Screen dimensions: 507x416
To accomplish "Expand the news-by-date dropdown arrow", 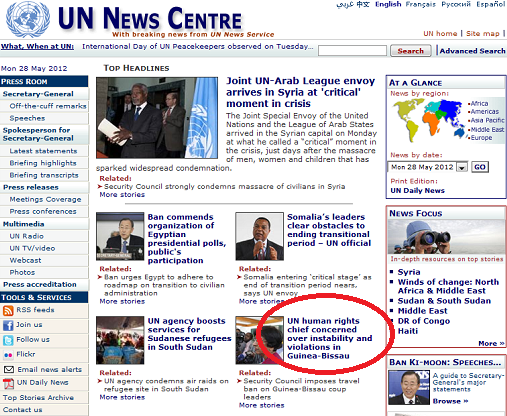I will (x=462, y=167).
